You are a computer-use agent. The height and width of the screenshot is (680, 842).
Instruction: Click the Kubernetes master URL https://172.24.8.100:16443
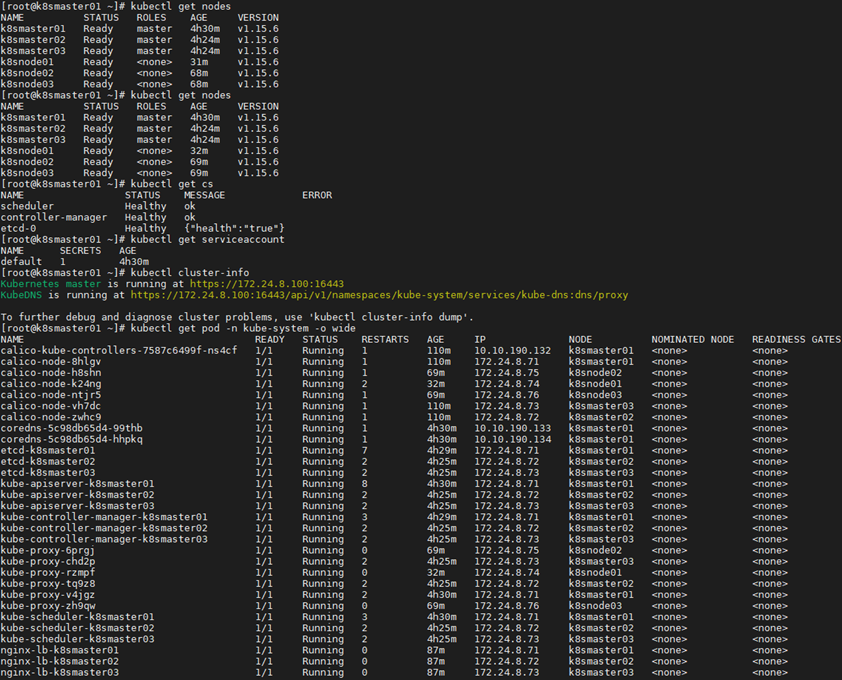267,284
